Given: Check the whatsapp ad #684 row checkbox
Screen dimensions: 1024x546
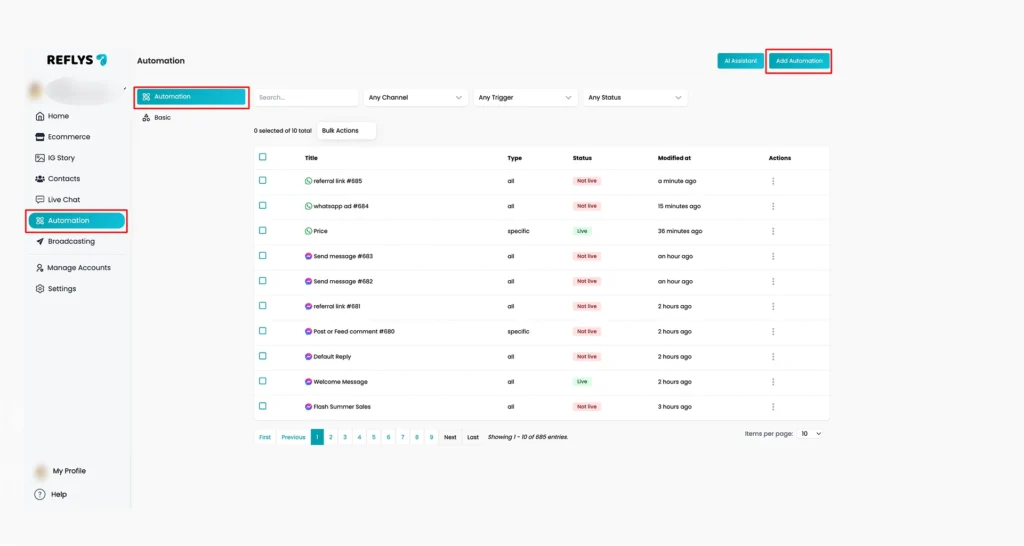Looking at the screenshot, I should [263, 206].
